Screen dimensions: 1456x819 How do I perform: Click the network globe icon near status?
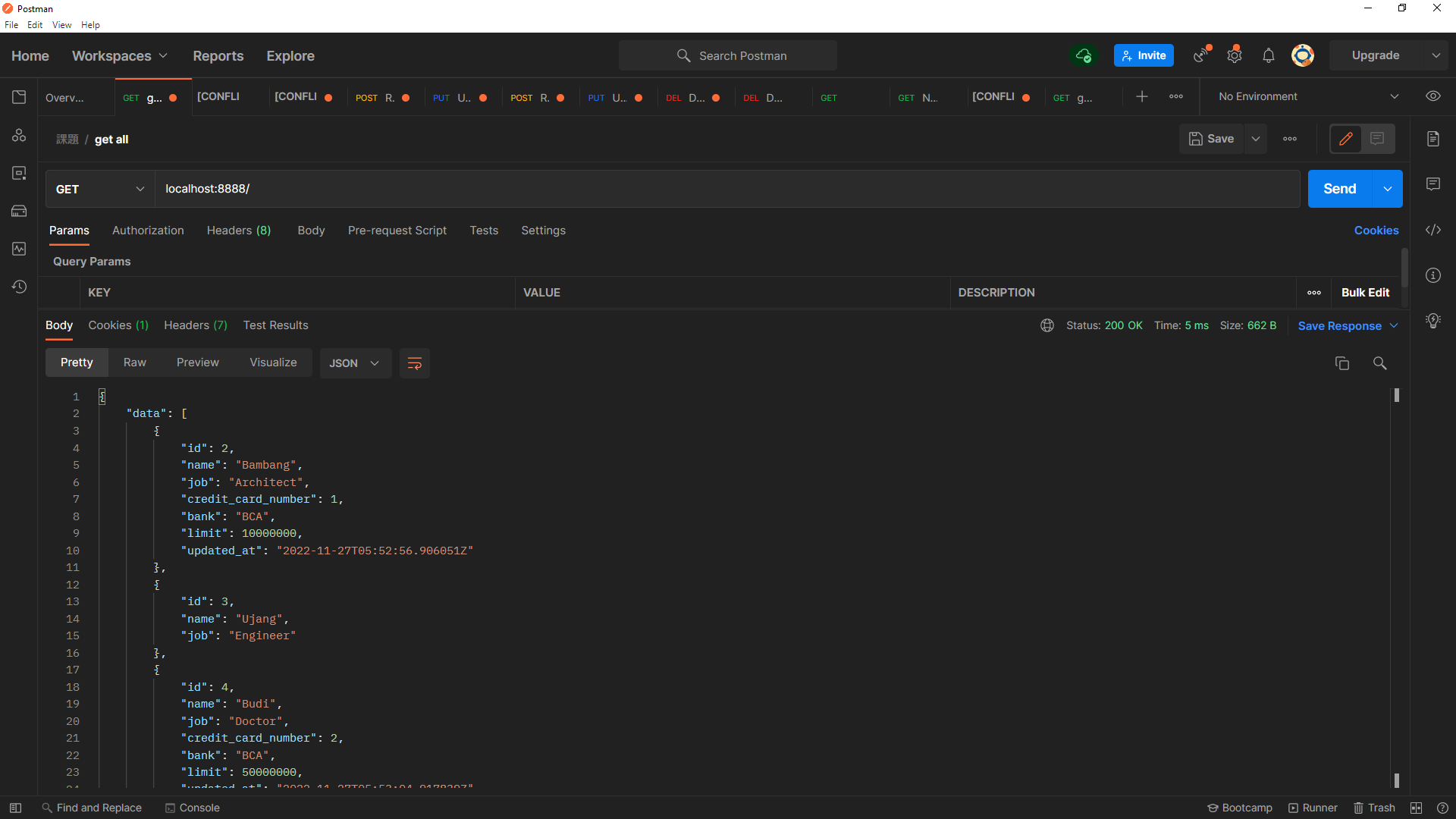(x=1047, y=325)
